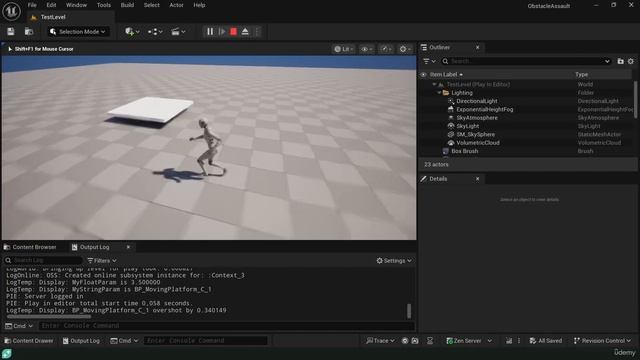Open the cinematics clapperboard dropdown
Image resolution: width=640 pixels, height=360 pixels.
178,31
